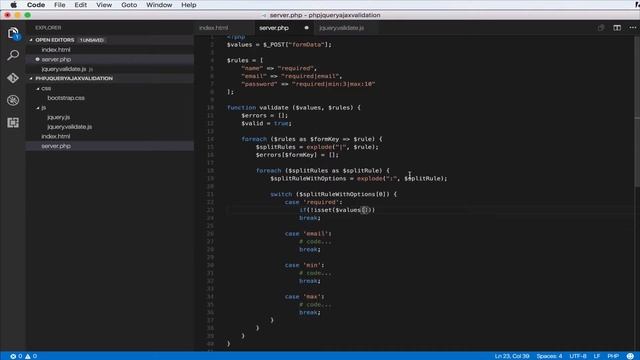Viewport: 640px width, 360px height.
Task: Click the "password" rule line
Action: (x=308, y=84)
